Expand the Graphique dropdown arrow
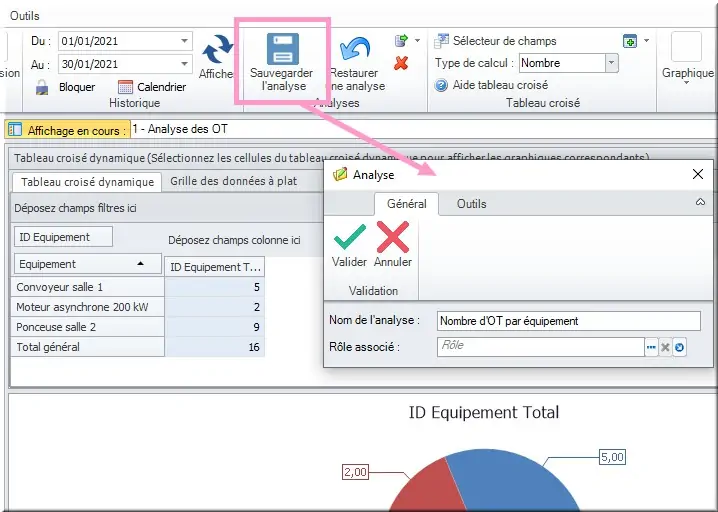This screenshot has height=512, width=718. pos(686,83)
